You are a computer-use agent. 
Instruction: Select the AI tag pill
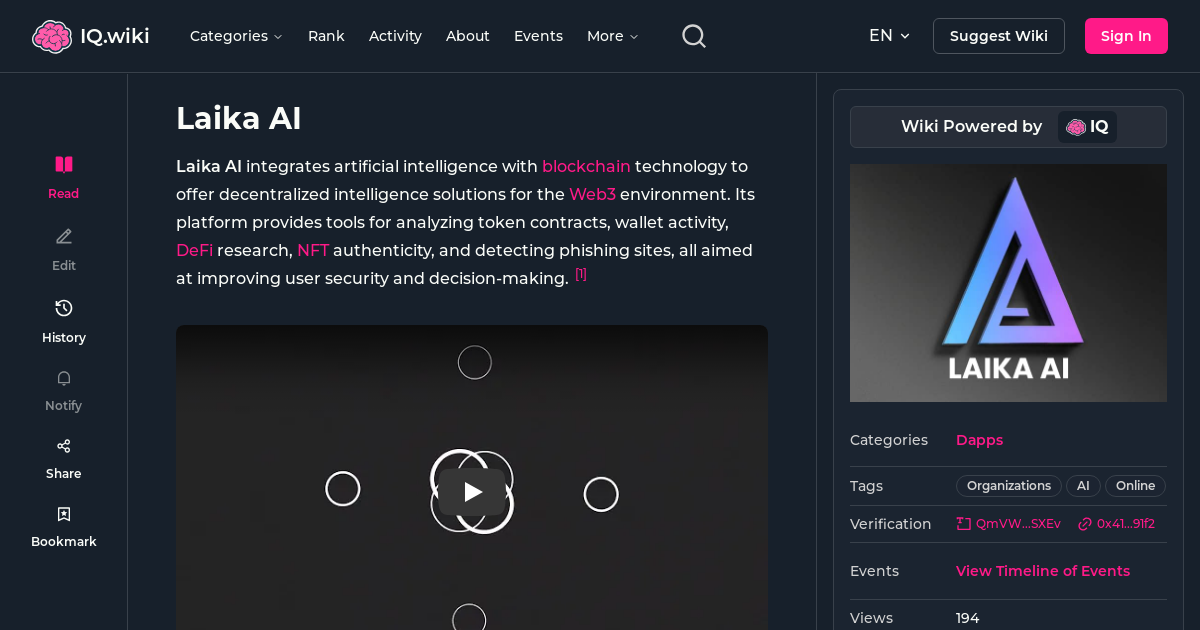pyautogui.click(x=1083, y=485)
